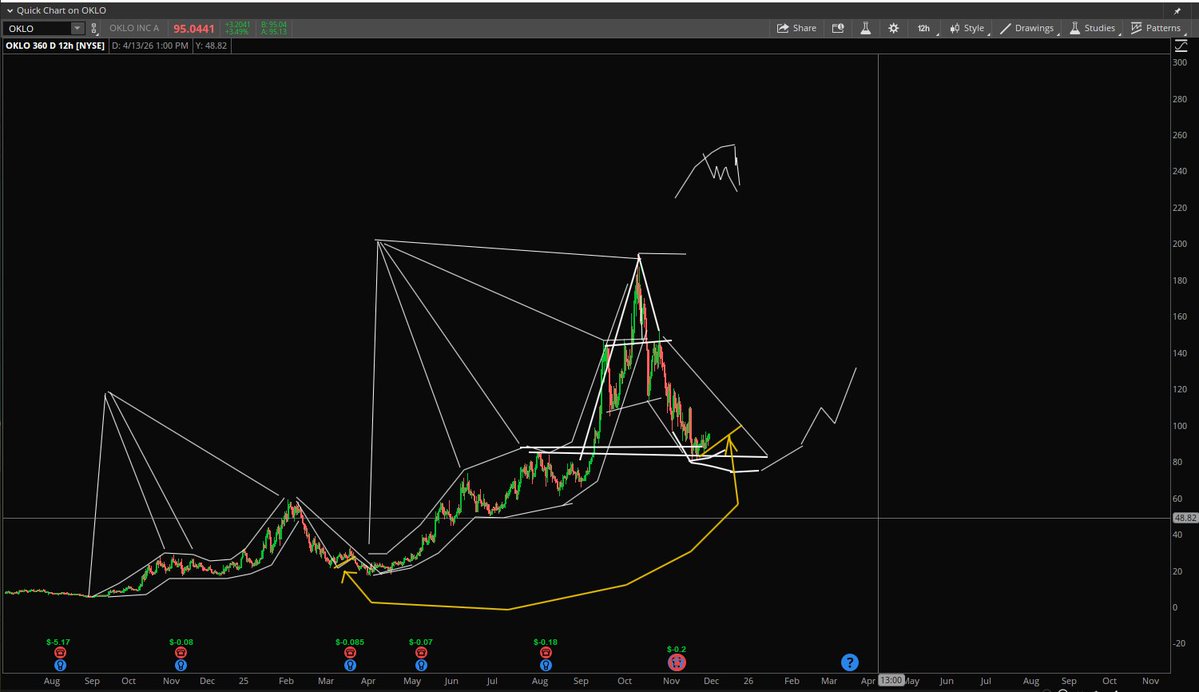Screen dimensions: 1199x692
Task: Click the red earnings phone icon at $-0.07
Action: coord(421,652)
